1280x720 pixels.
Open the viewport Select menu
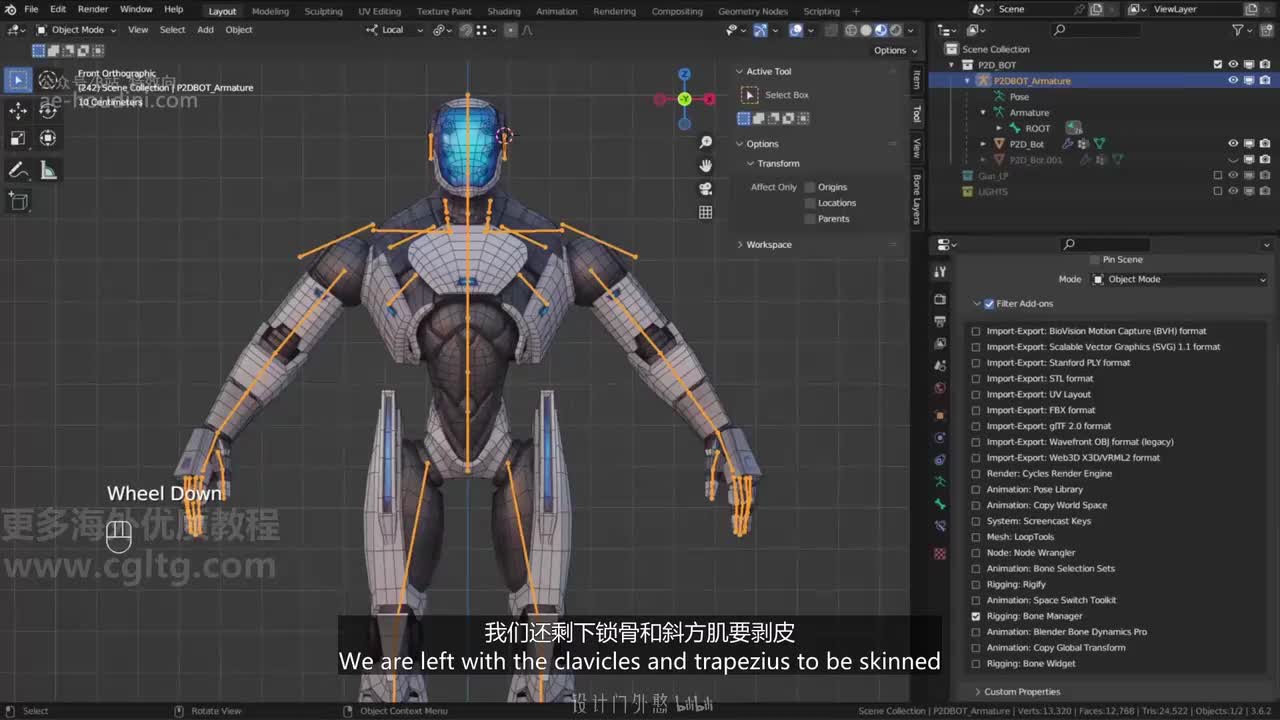click(x=172, y=30)
